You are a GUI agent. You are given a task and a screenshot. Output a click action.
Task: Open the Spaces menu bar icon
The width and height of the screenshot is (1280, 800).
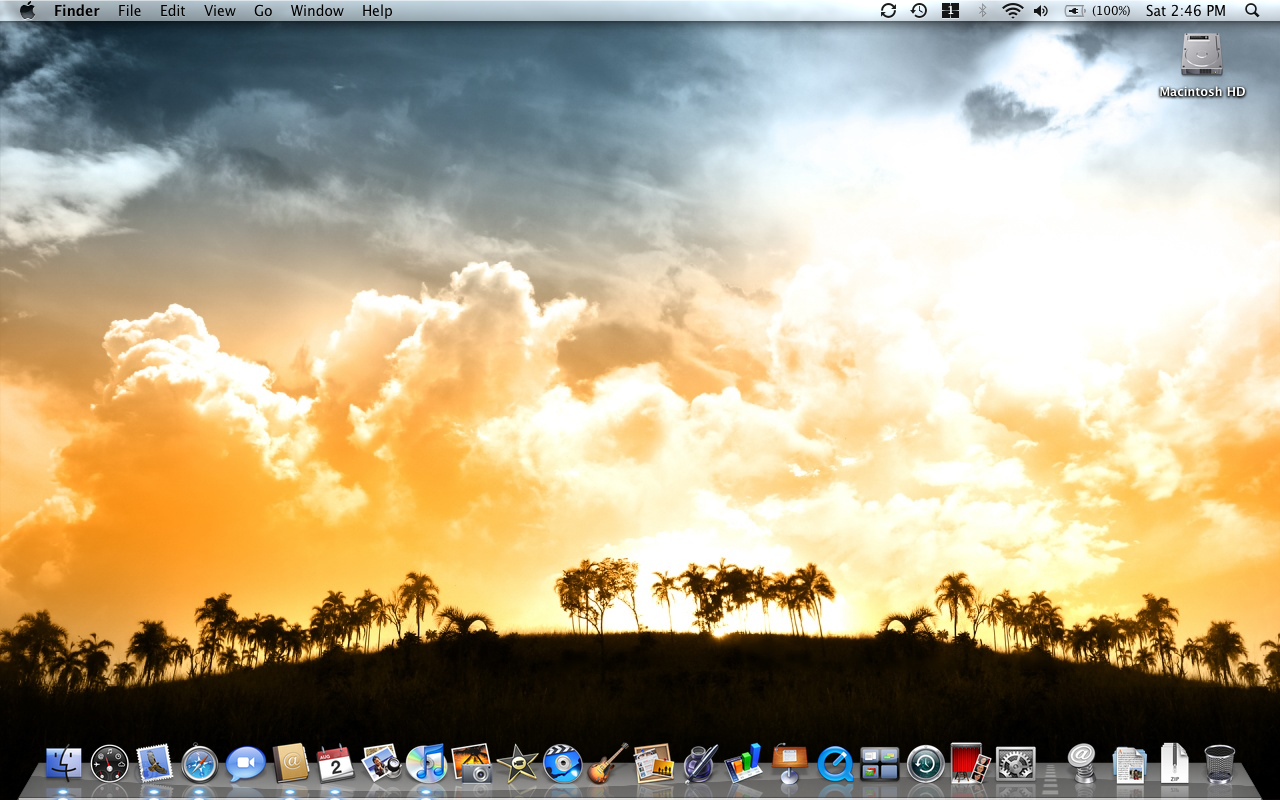950,10
